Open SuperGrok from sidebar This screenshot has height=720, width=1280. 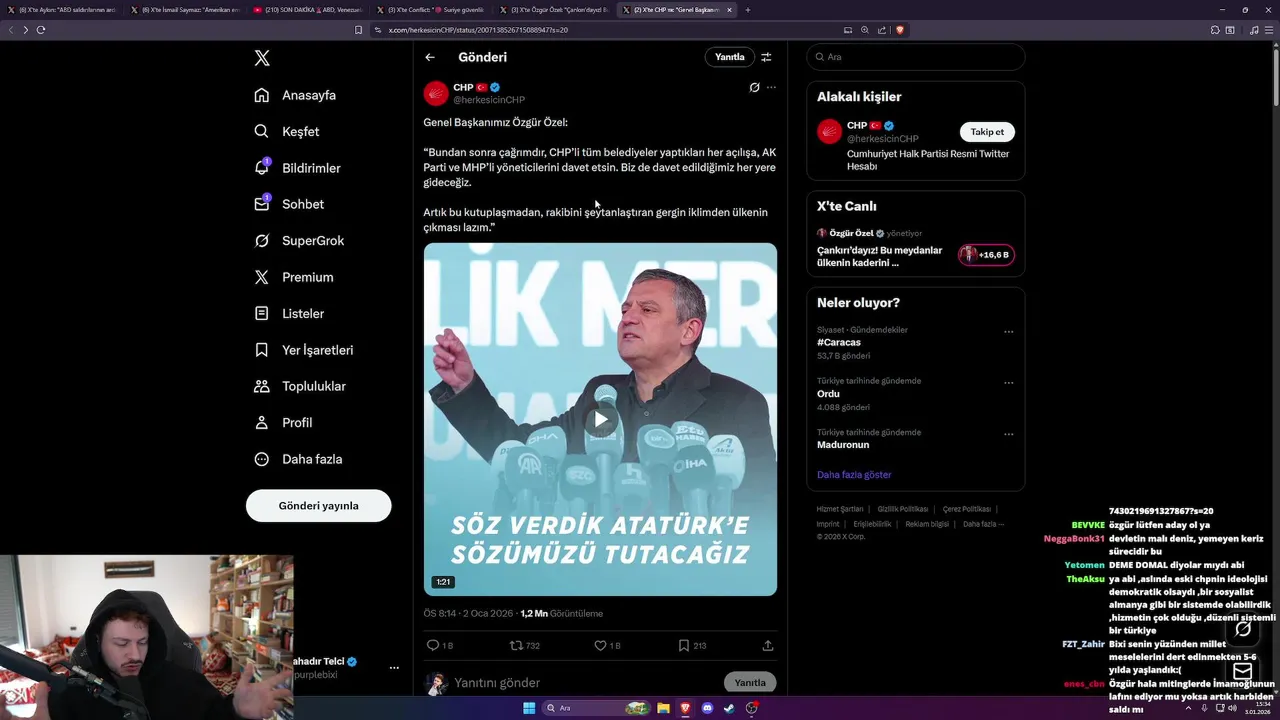click(x=299, y=241)
